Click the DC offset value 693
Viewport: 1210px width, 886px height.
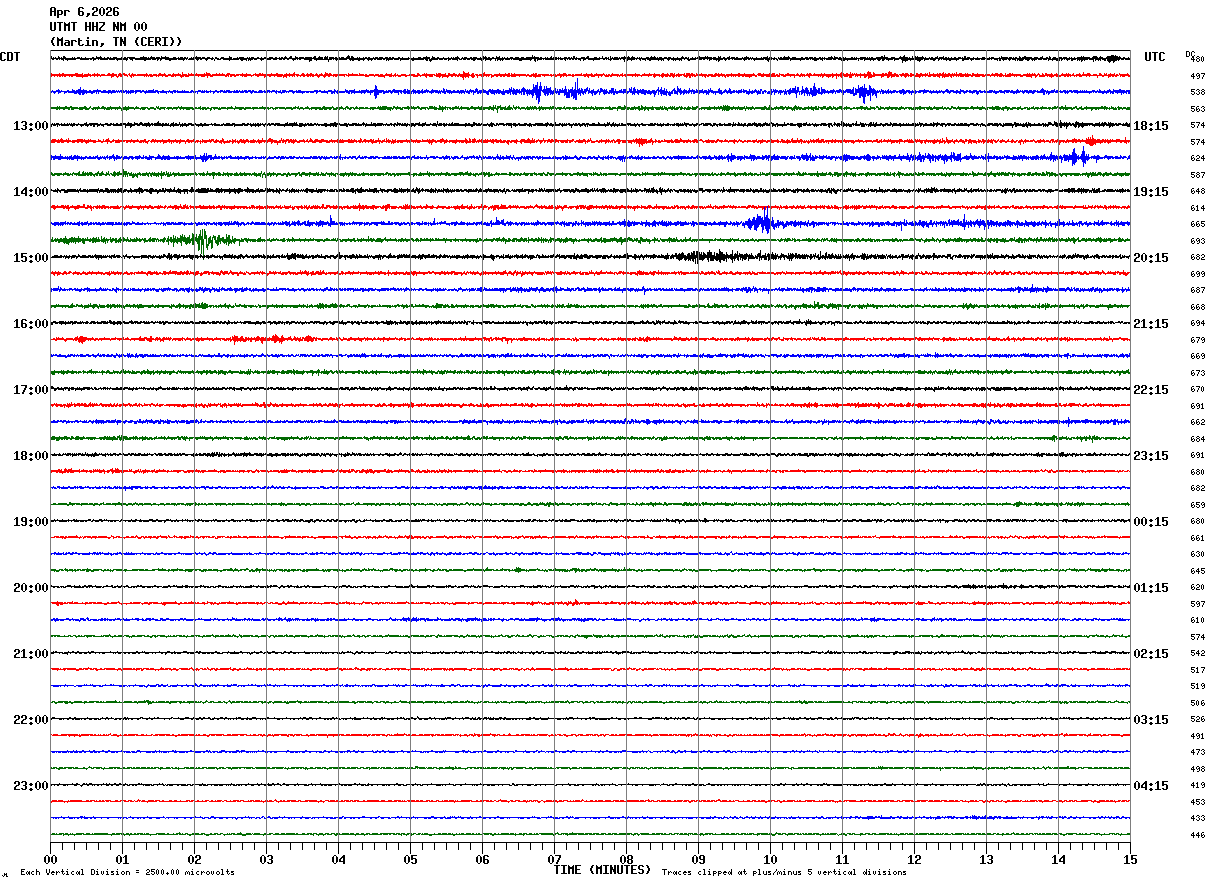tap(1197, 241)
